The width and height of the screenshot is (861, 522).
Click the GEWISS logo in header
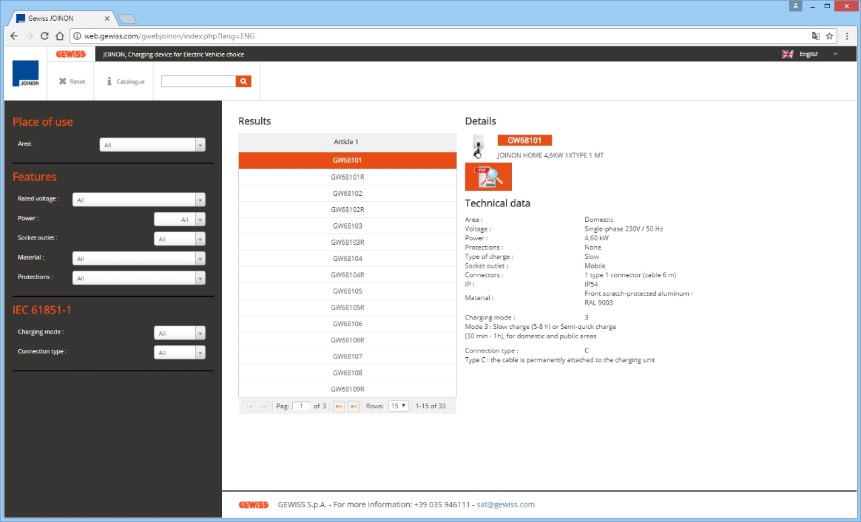click(x=71, y=54)
